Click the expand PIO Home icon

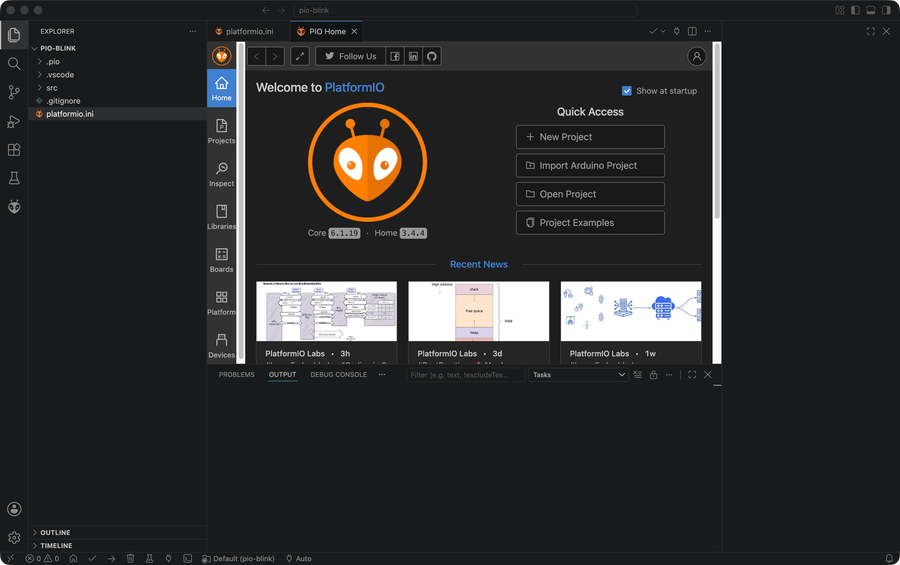[x=300, y=56]
